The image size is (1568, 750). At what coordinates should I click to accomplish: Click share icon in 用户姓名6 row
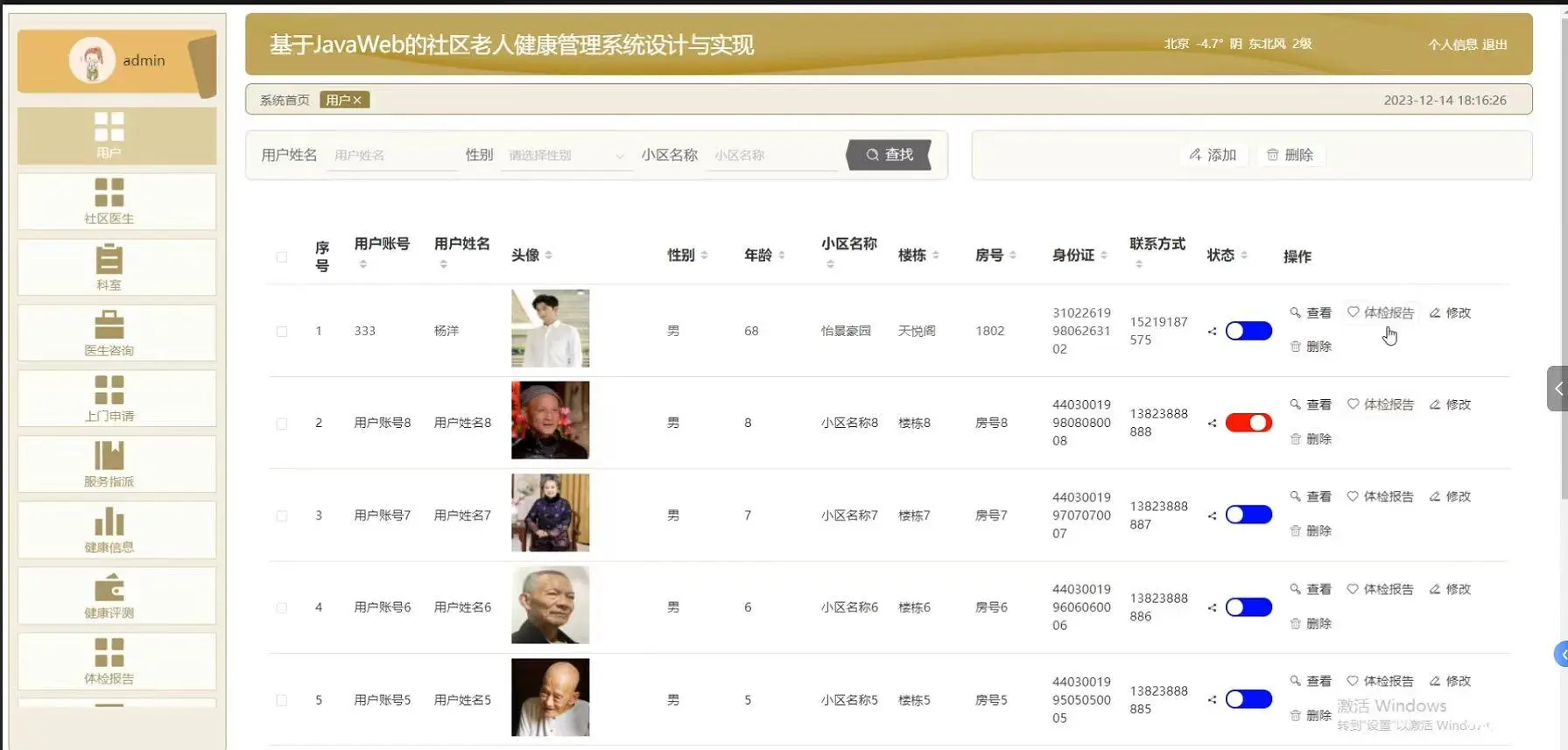pos(1213,608)
